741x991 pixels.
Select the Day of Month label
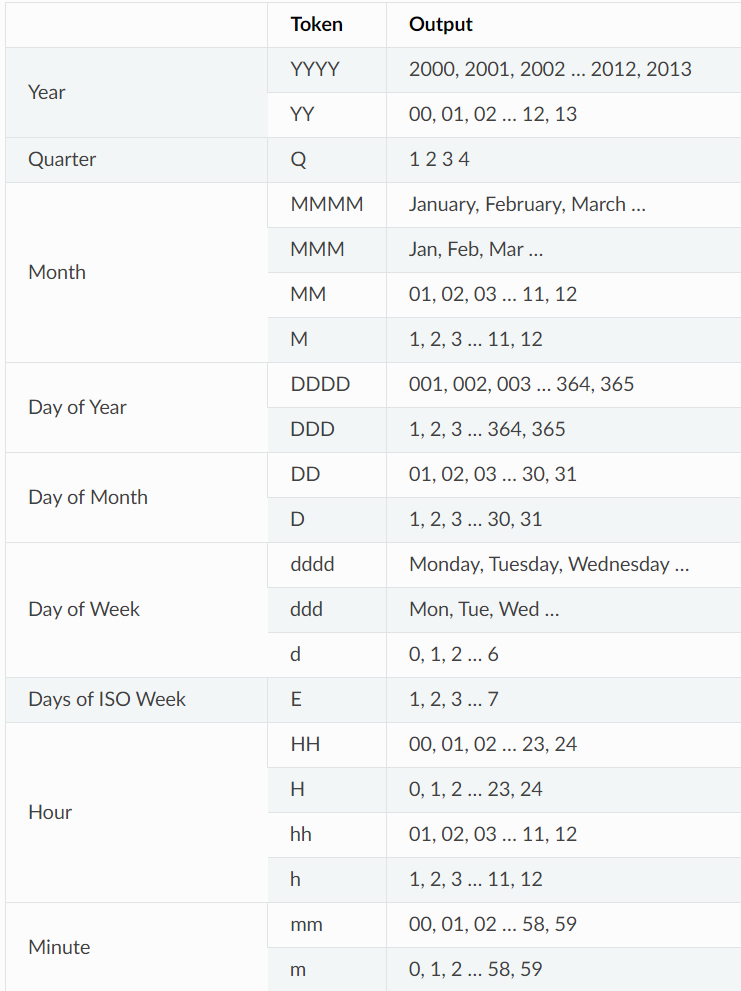tap(88, 497)
